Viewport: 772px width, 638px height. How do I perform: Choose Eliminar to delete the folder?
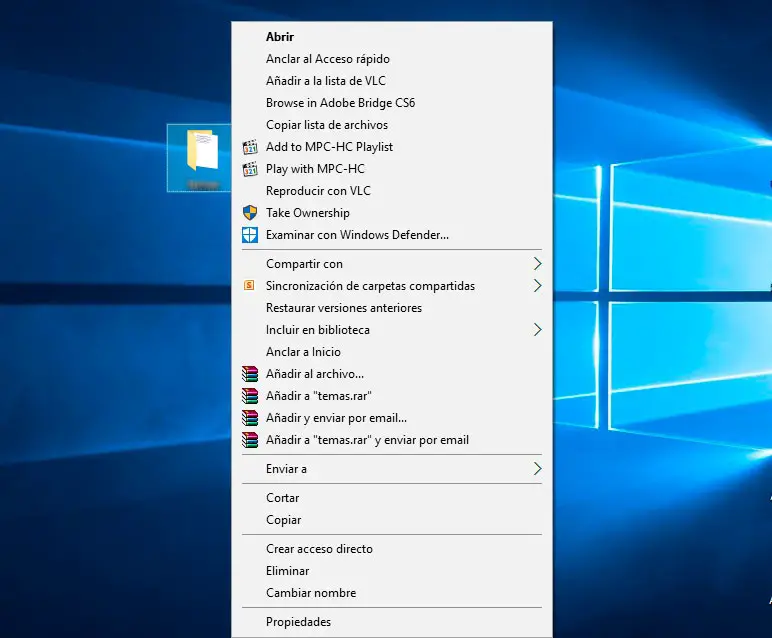pos(287,571)
